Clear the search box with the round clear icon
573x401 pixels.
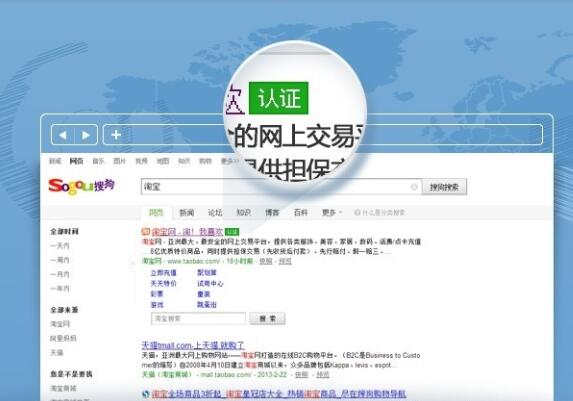[414, 187]
